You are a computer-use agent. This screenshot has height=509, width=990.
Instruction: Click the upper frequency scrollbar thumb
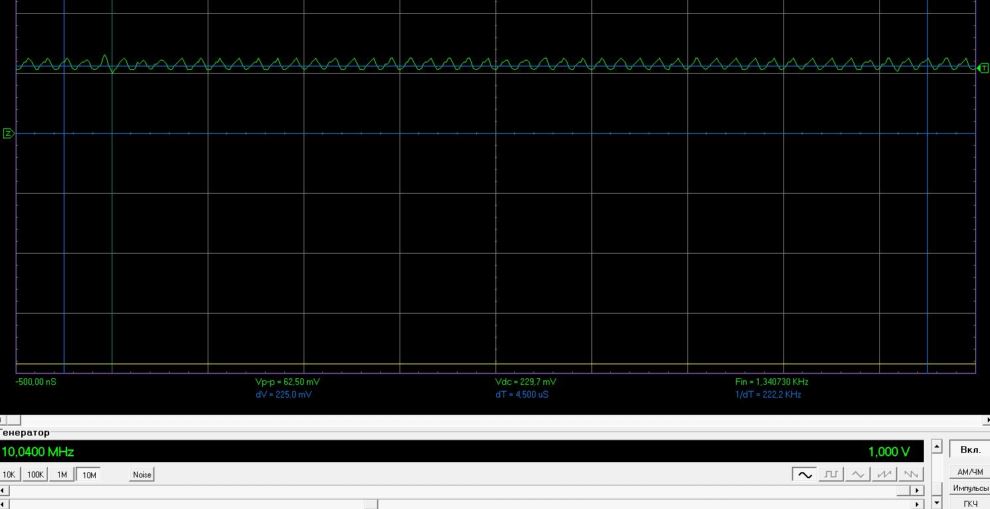[x=904, y=491]
